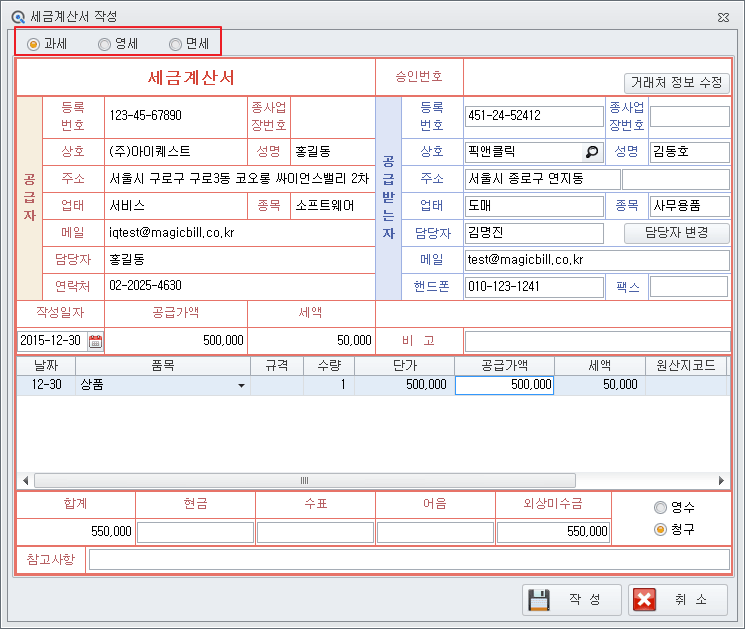Click 담당자 변경 button
745x629 pixels.
(x=677, y=233)
